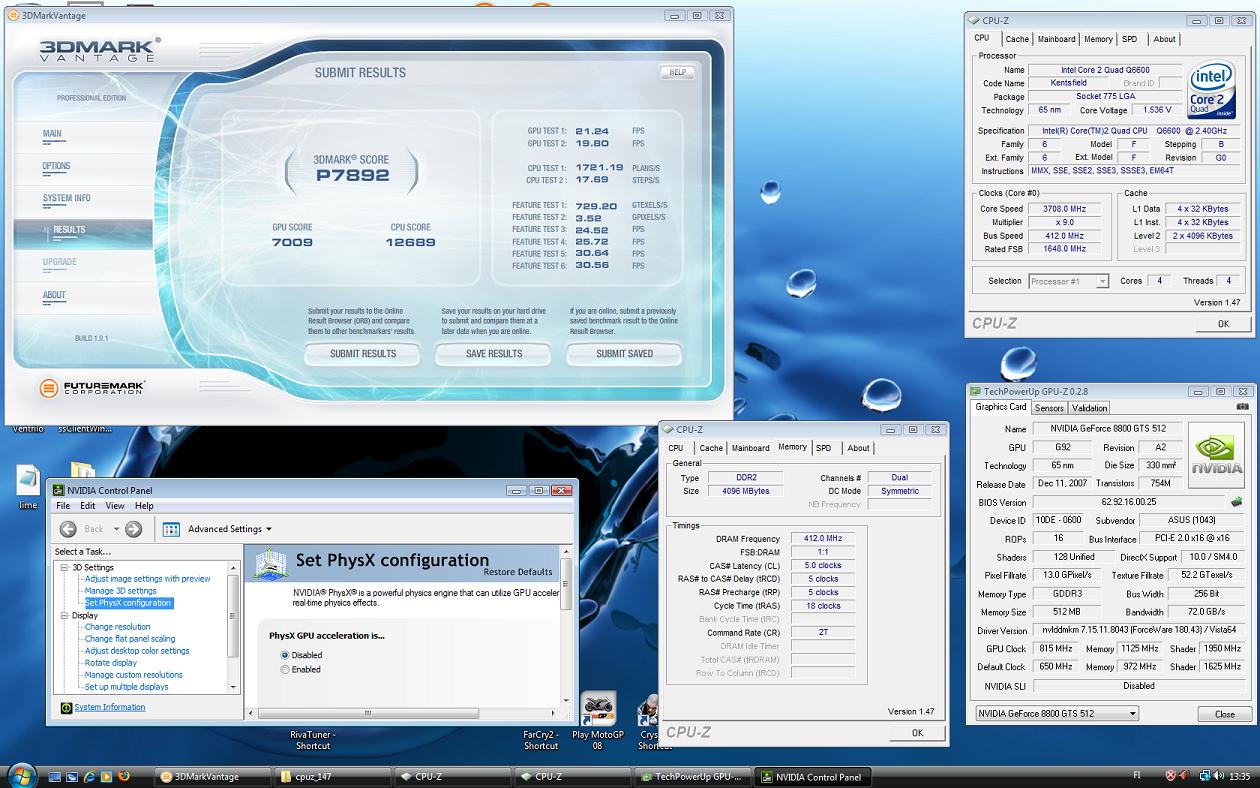Open SYSTEM INFO in 3DMark sidebar

(67, 198)
